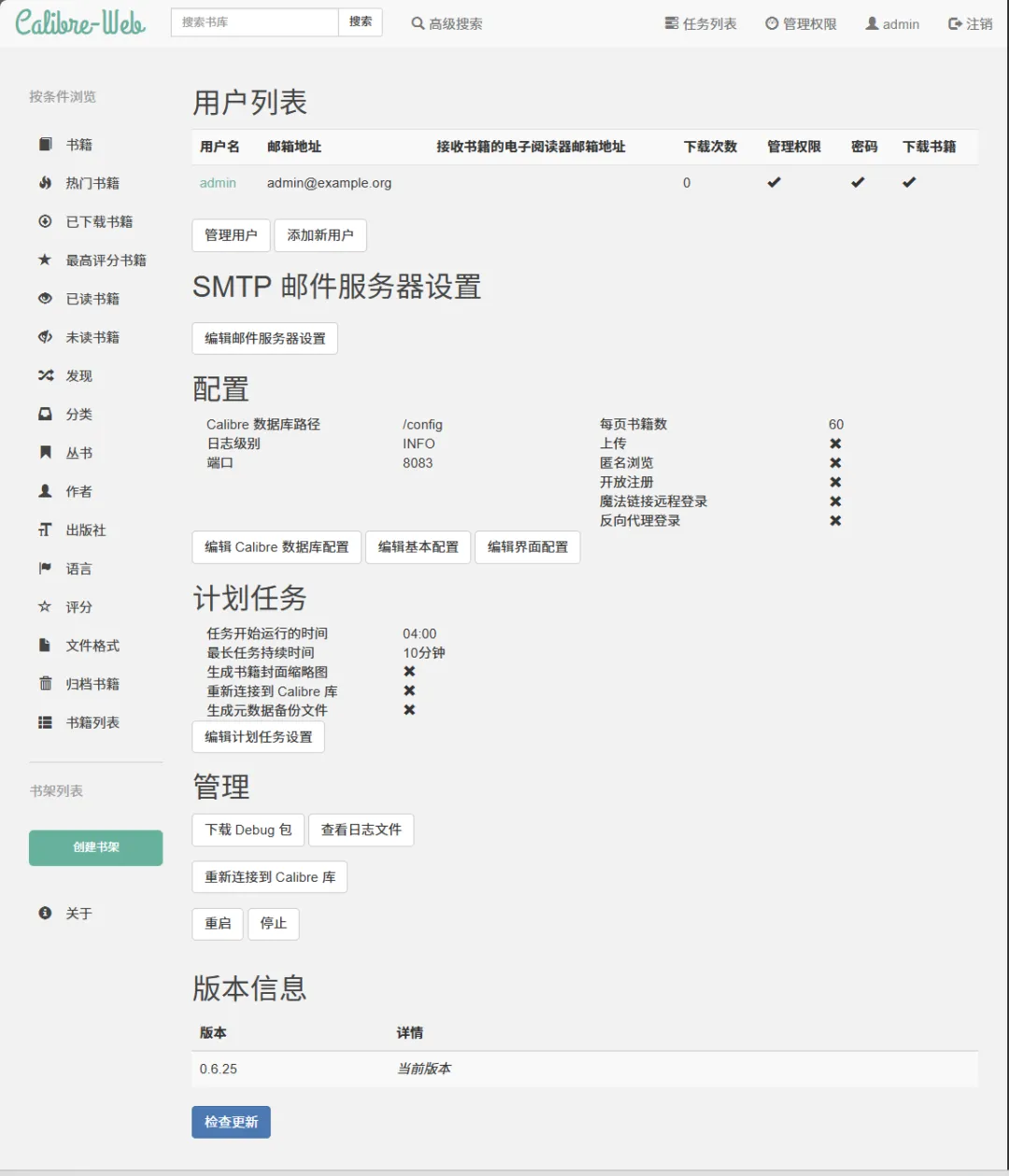The height and width of the screenshot is (1176, 1009).
Task: Click the 评分 empty star icon
Action: click(x=45, y=607)
